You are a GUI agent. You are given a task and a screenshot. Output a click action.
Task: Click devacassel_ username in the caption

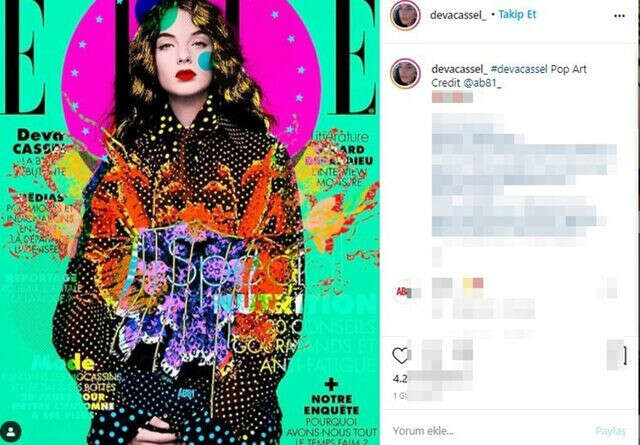[459, 69]
